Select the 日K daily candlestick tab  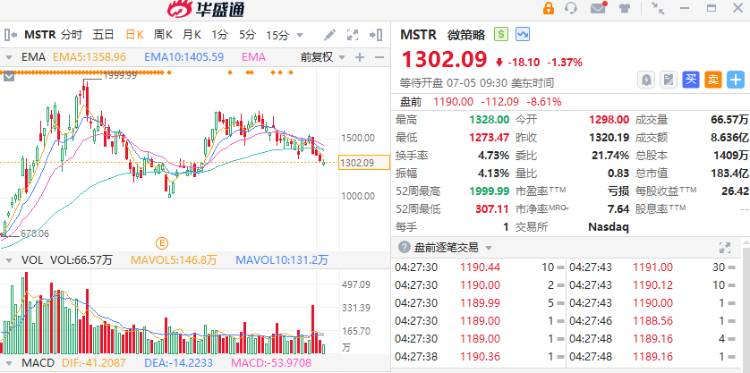[x=135, y=34]
